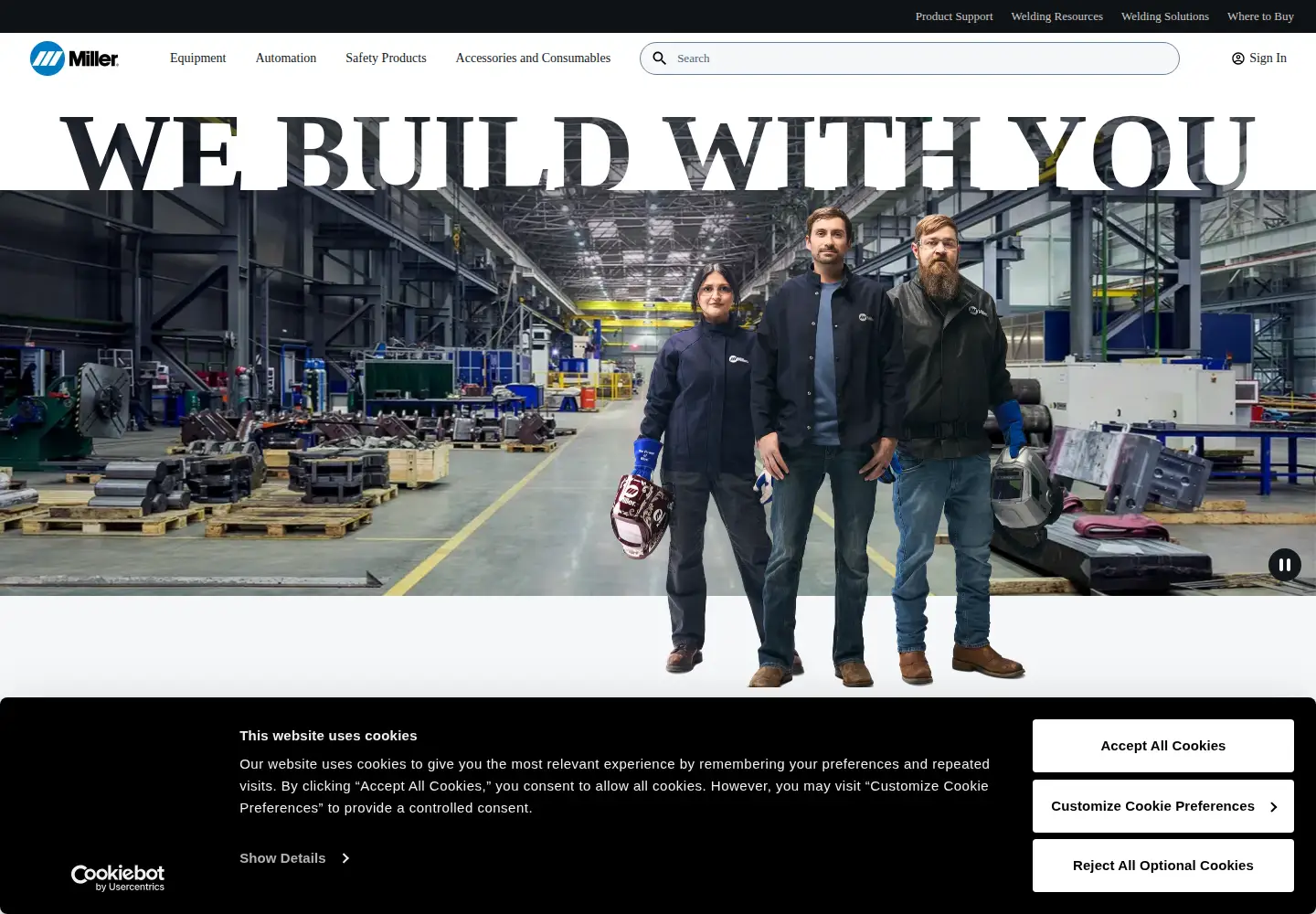The image size is (1316, 914).
Task: Click the chevron beside Show Details
Action: (x=345, y=858)
